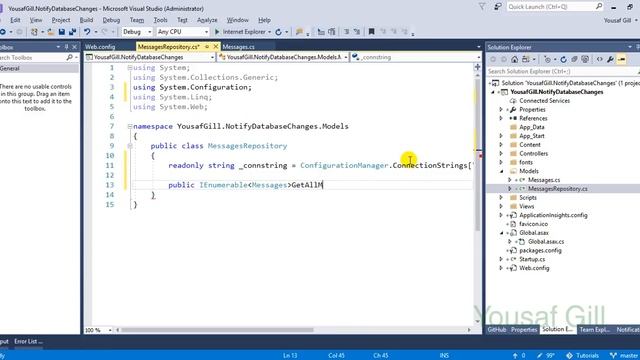
Task: Click the pencil pending changes status icon
Action: coord(540,356)
